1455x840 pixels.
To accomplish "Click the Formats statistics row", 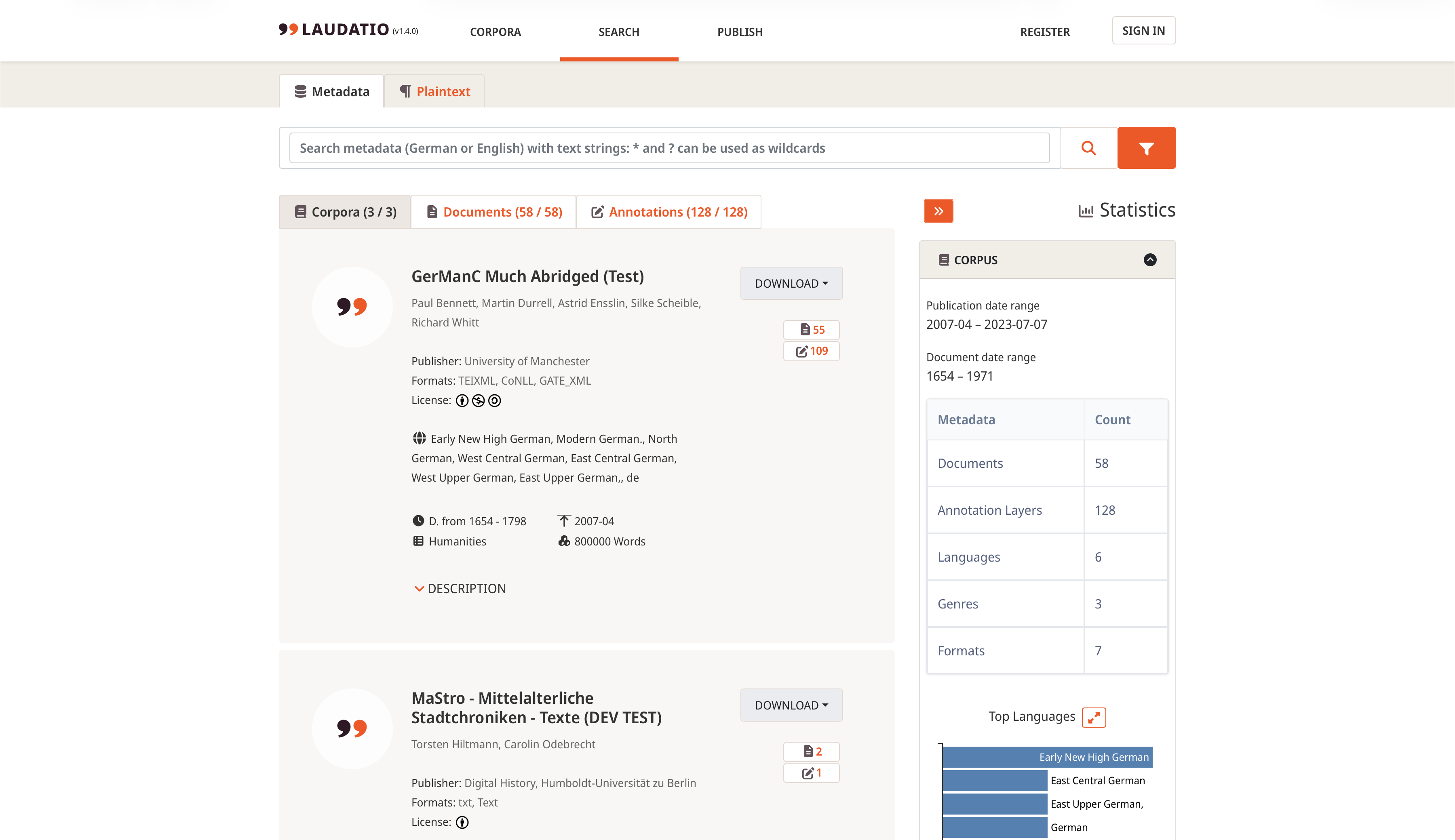I will point(1047,650).
